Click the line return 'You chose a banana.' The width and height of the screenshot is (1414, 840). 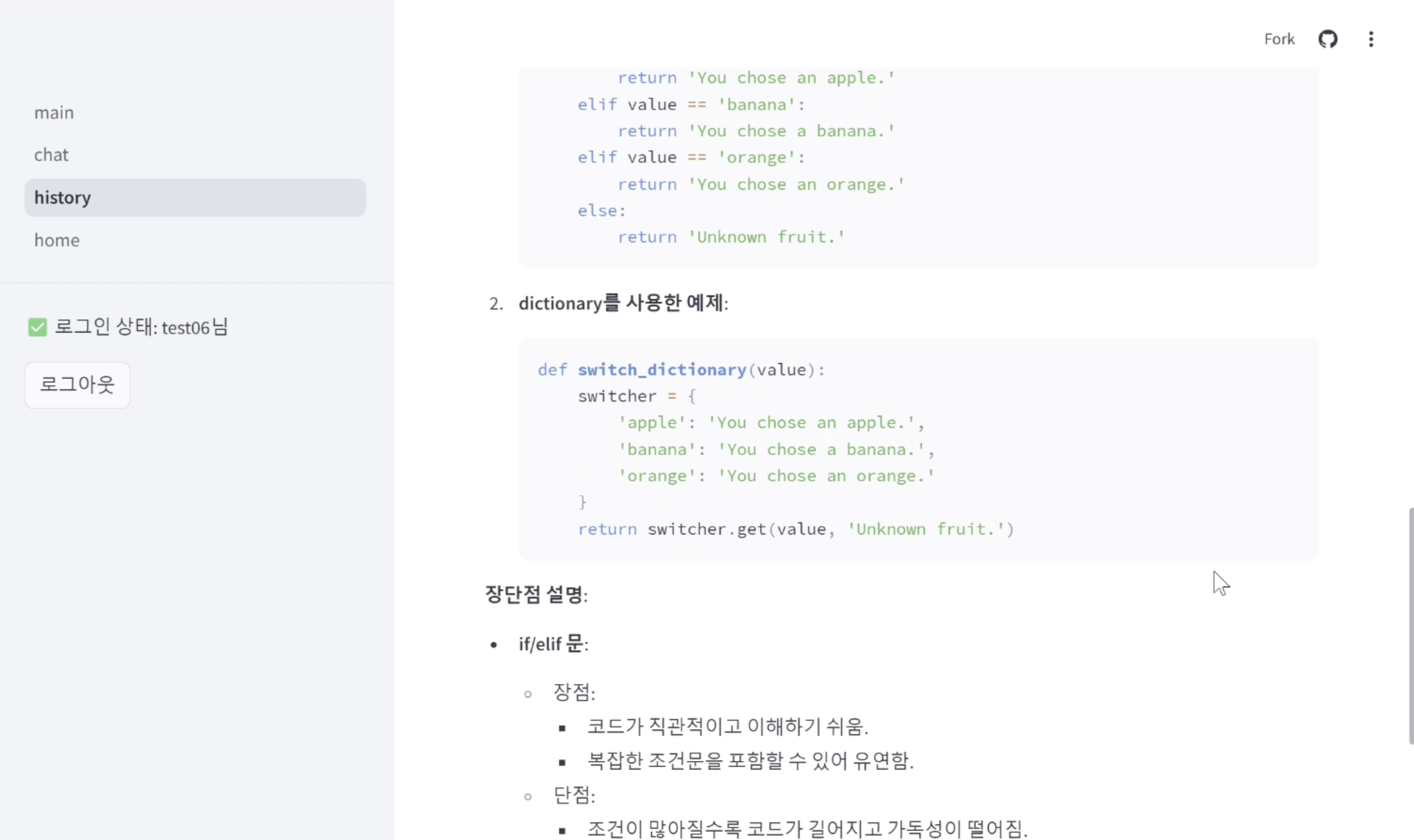(x=756, y=131)
